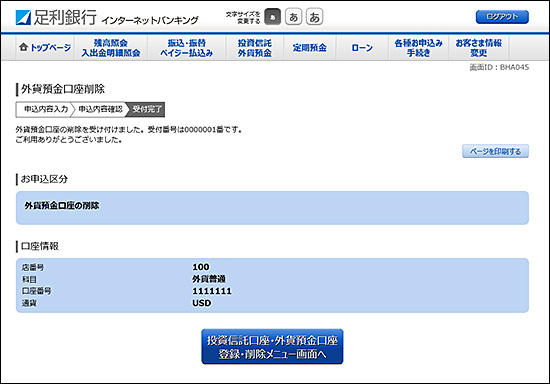Screen dimensions: 550x384
Task: Click the 外貨預金口座削除 page heading
Action: (x=63, y=89)
